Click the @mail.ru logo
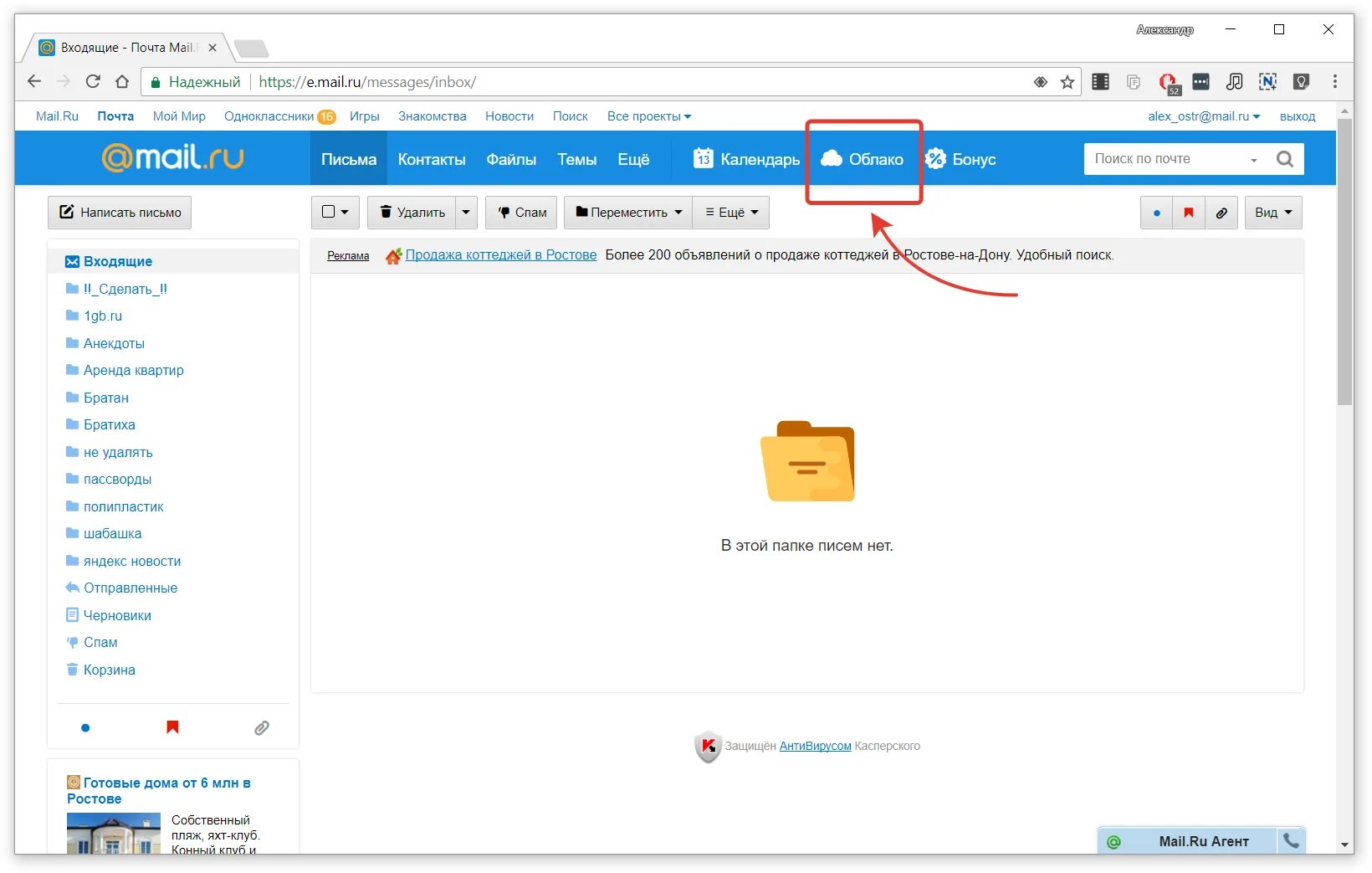This screenshot has height=873, width=1372. [173, 157]
